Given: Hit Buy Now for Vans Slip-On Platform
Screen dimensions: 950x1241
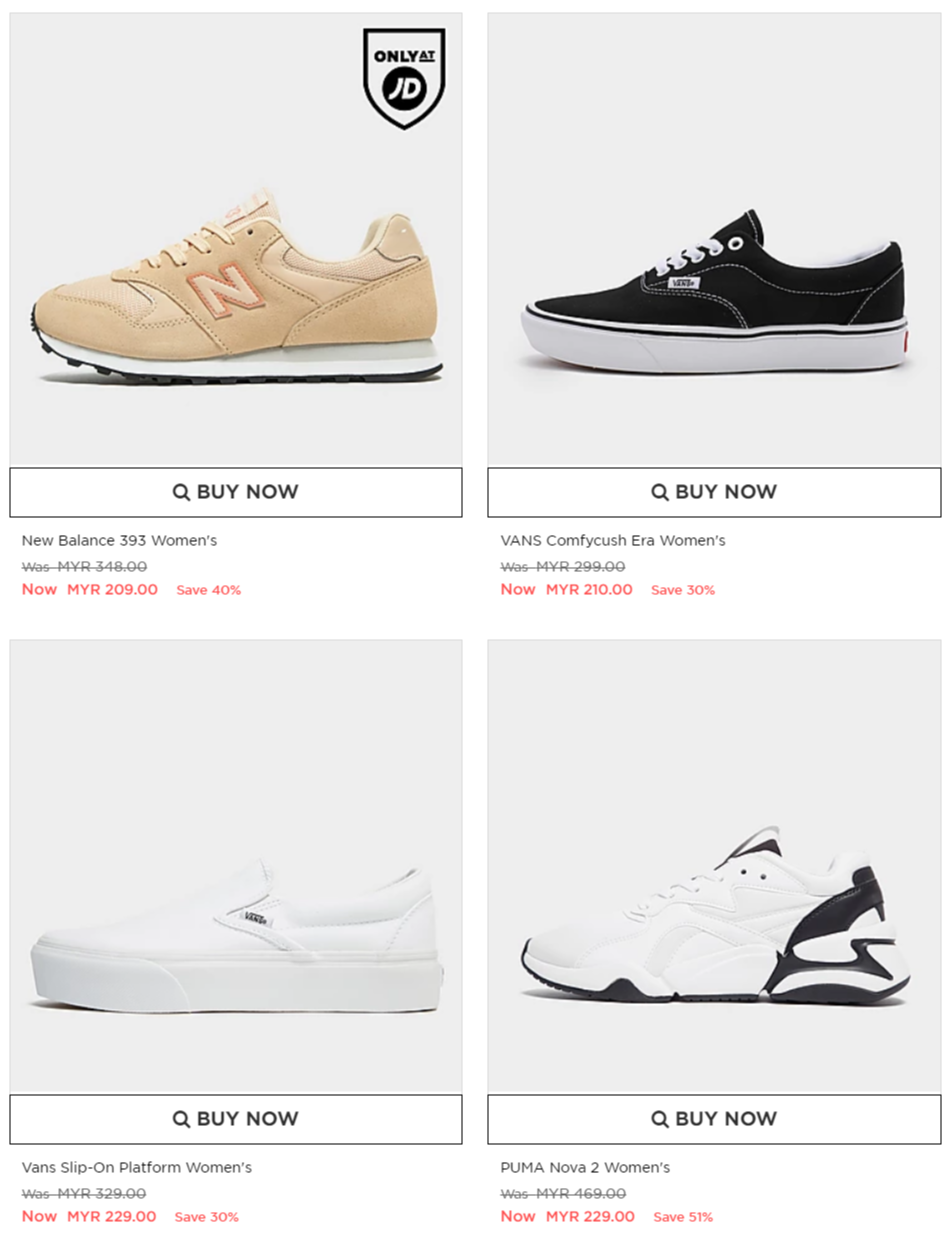Looking at the screenshot, I should pyautogui.click(x=236, y=1119).
